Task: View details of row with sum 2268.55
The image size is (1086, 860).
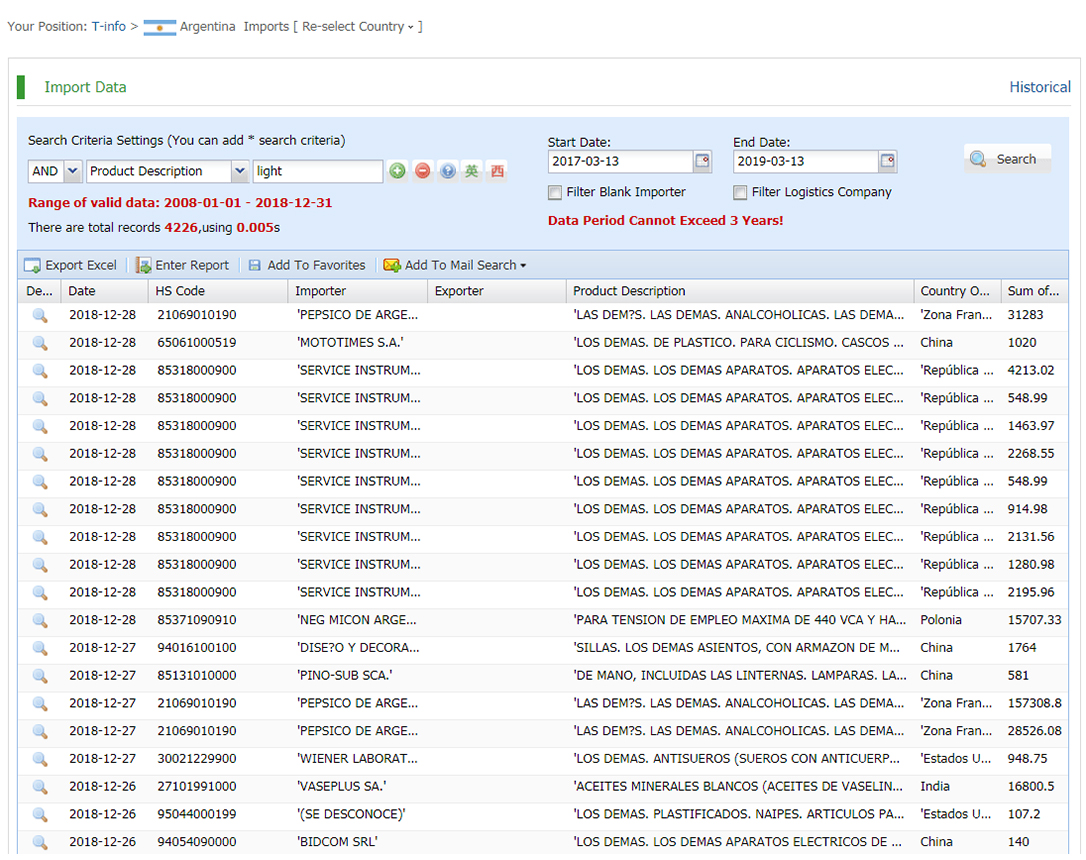Action: tap(40, 454)
